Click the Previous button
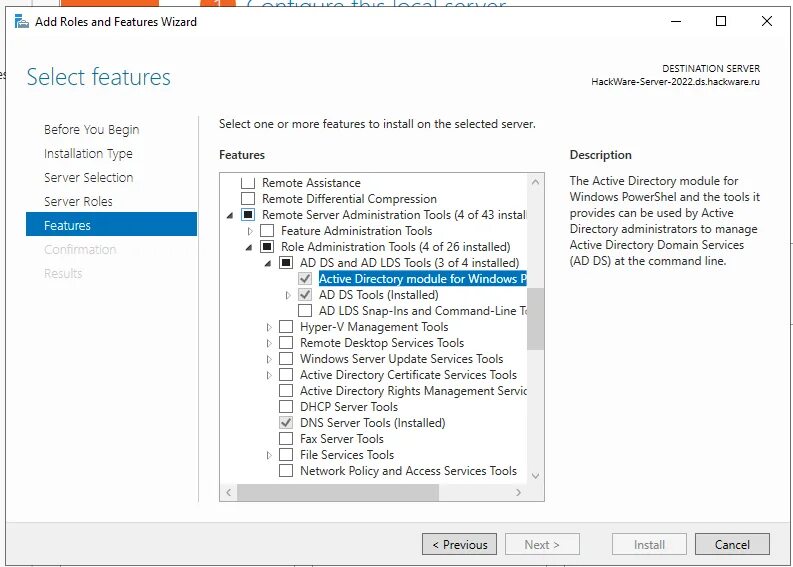Screen dimensions: 793x567 coord(459,544)
